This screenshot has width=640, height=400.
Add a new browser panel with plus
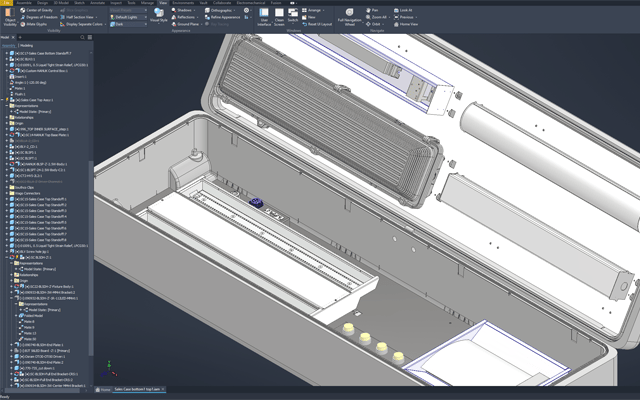20,37
